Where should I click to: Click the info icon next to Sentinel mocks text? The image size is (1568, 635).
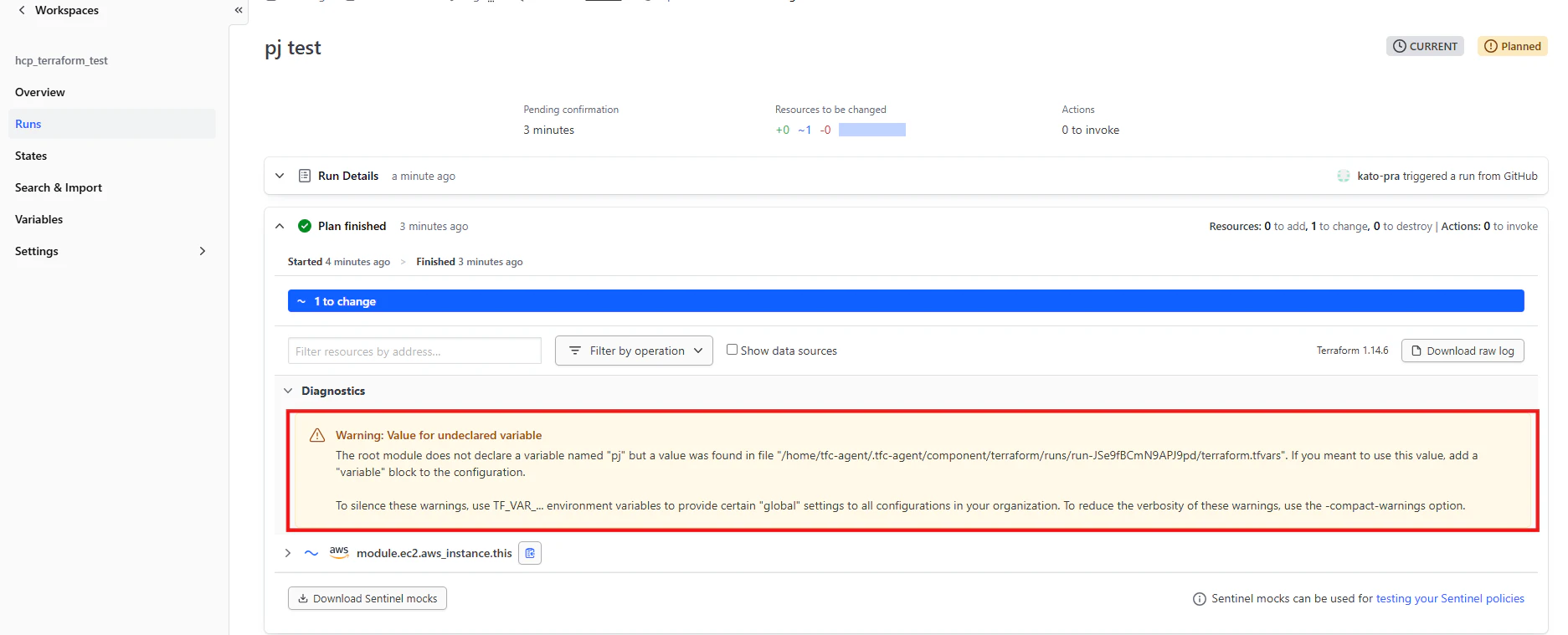coord(1199,599)
